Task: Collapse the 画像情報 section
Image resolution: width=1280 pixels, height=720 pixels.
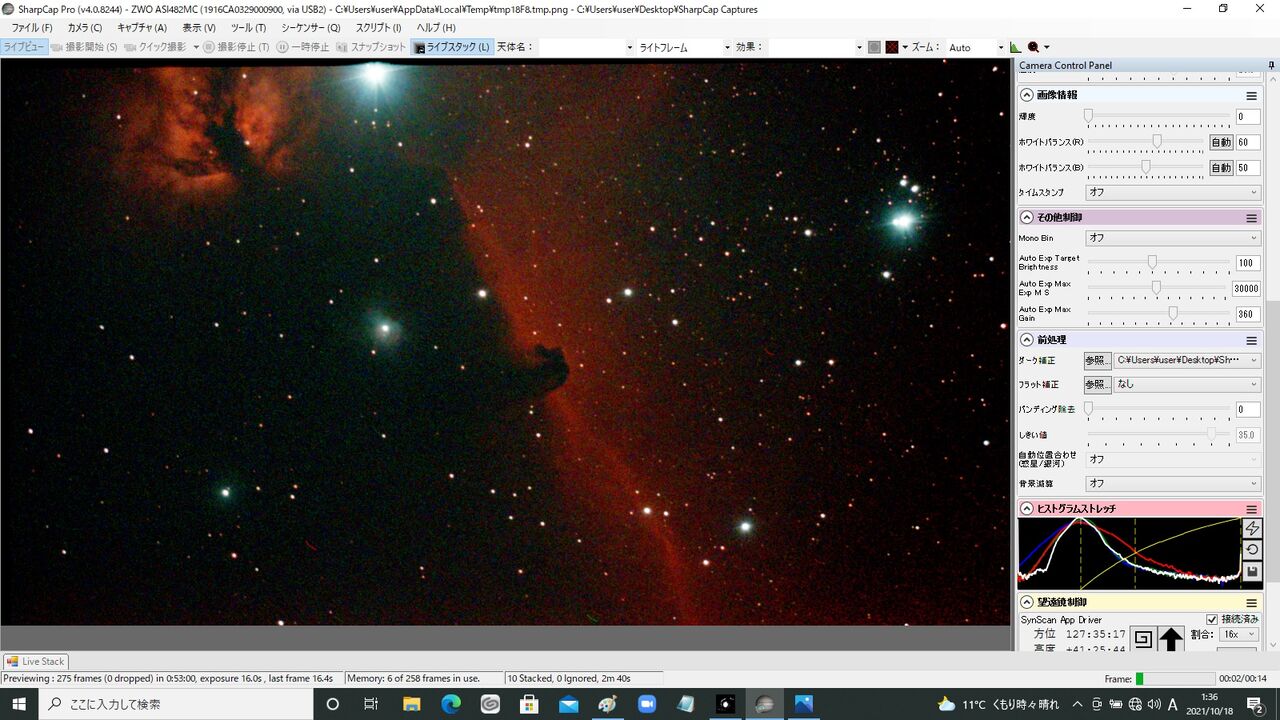Action: coord(1027,95)
